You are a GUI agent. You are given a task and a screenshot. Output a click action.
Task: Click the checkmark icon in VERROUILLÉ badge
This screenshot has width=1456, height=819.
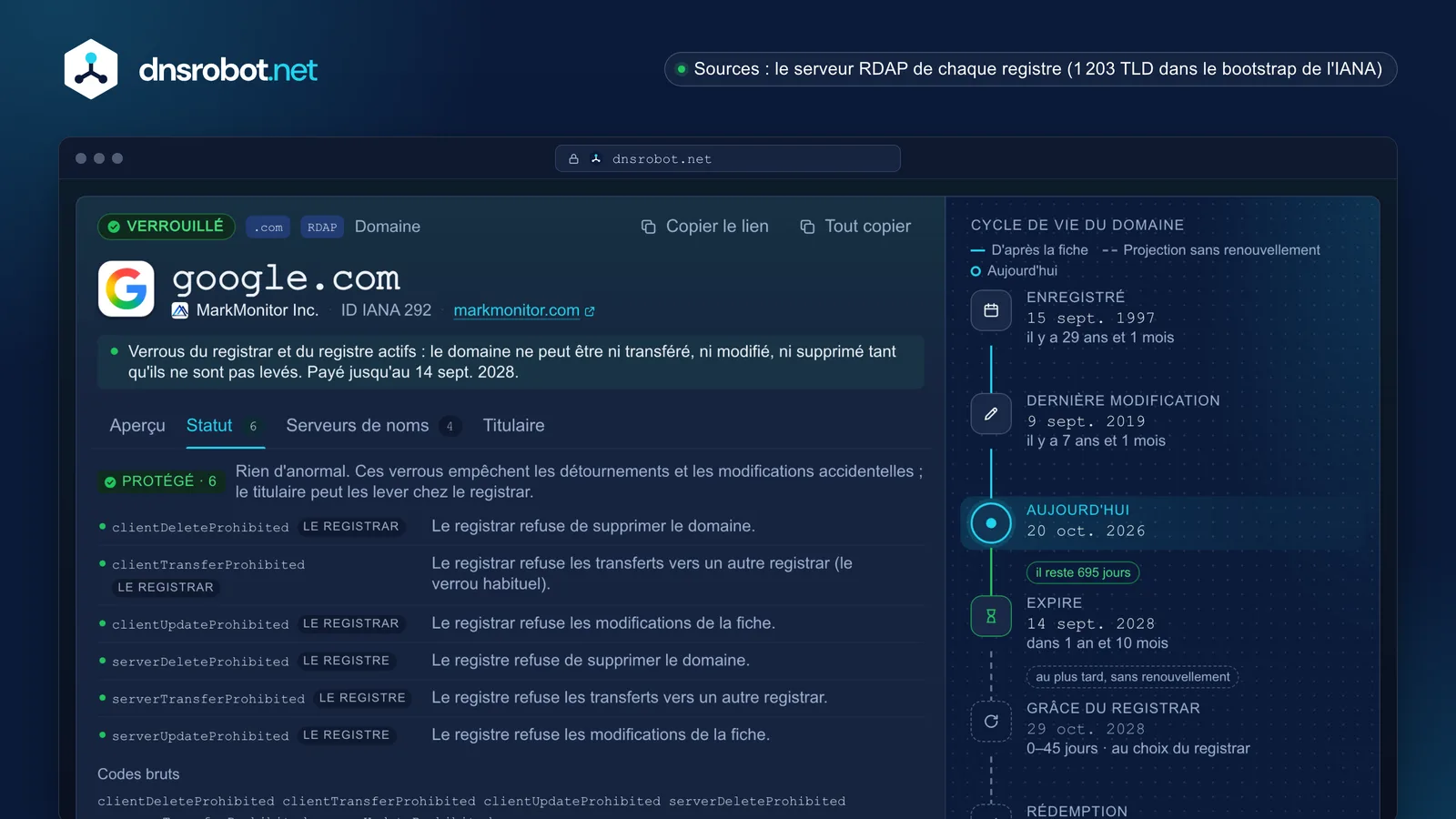[x=114, y=227]
